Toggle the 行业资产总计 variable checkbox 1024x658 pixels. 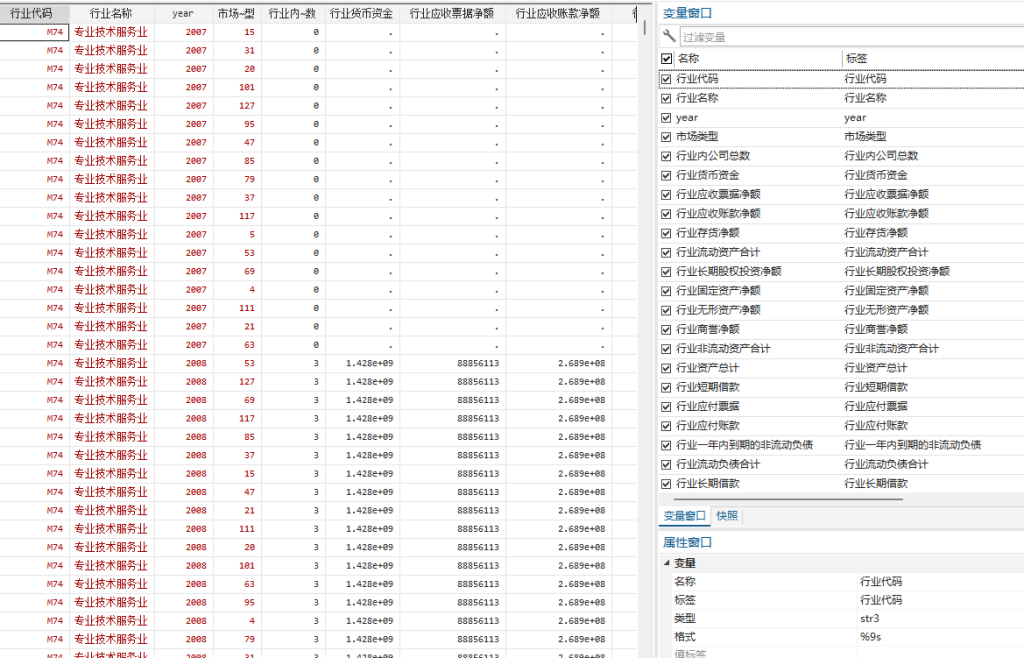(x=666, y=367)
